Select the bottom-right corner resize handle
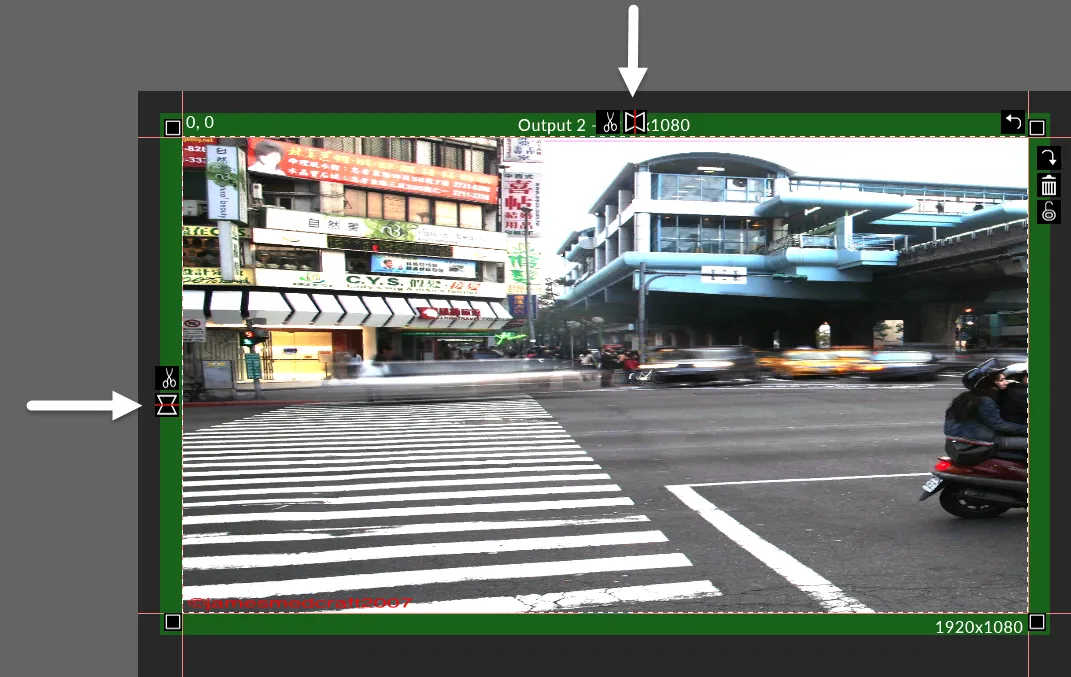Image resolution: width=1071 pixels, height=677 pixels. tap(1037, 622)
